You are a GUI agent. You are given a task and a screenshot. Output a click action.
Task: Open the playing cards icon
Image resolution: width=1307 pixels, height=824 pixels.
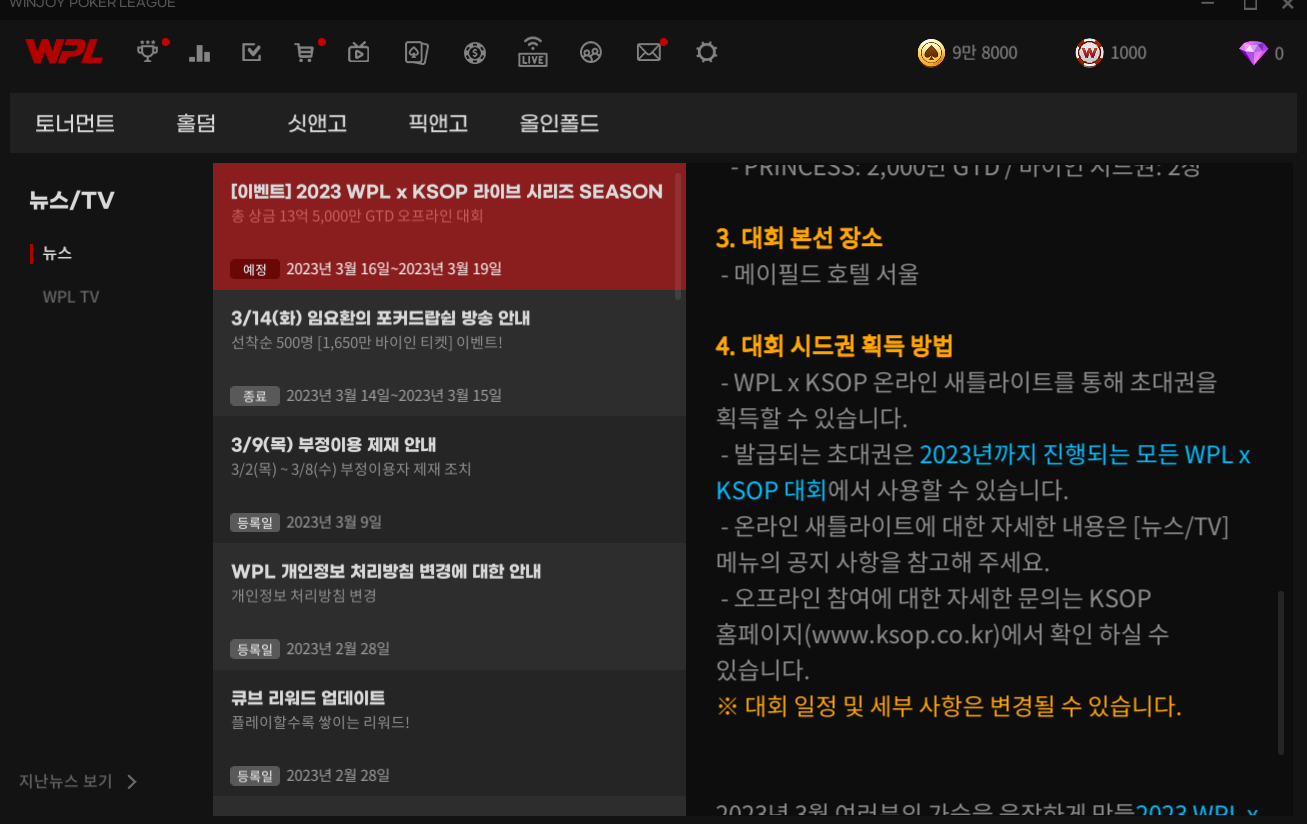coord(416,52)
